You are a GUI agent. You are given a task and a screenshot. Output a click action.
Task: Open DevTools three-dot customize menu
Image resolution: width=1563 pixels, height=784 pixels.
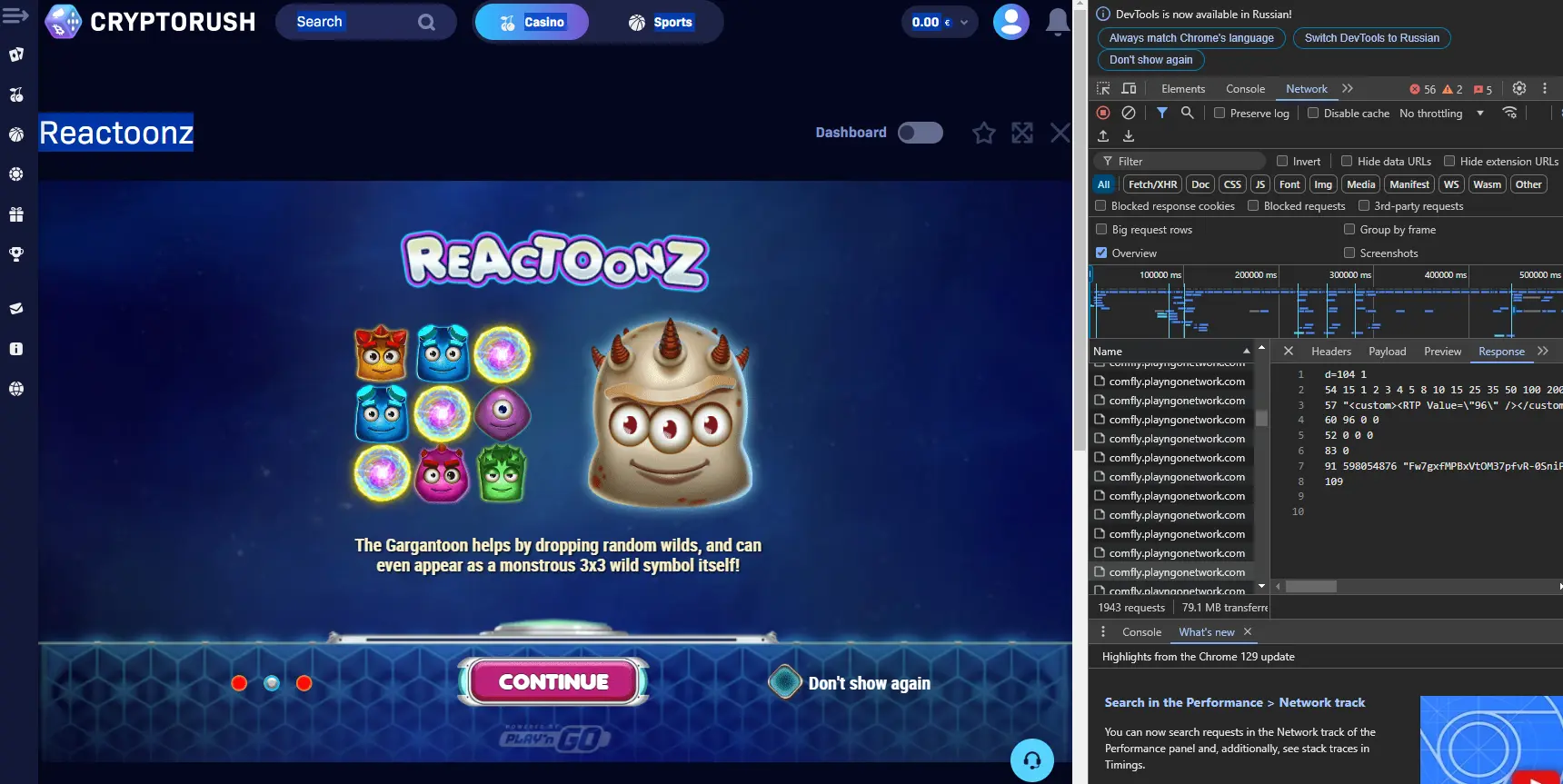[1545, 88]
